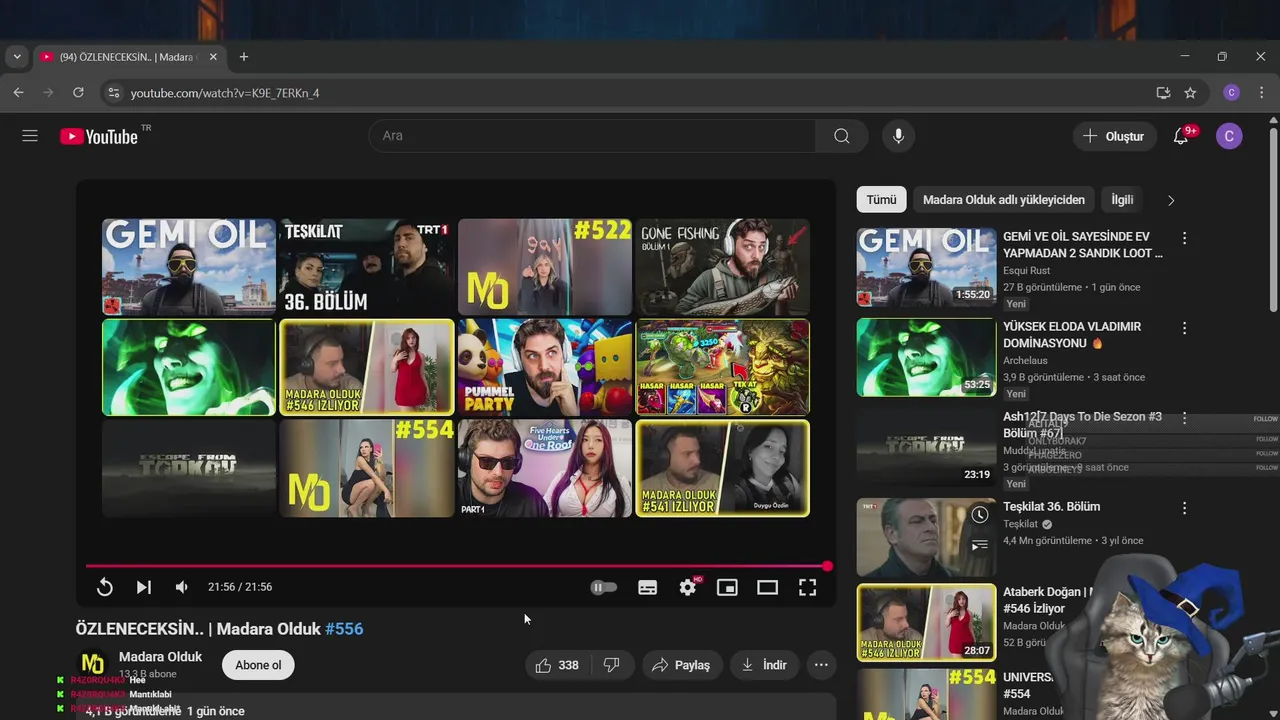
Task: Open end-screen Pummel Party suggestion
Action: (545, 367)
